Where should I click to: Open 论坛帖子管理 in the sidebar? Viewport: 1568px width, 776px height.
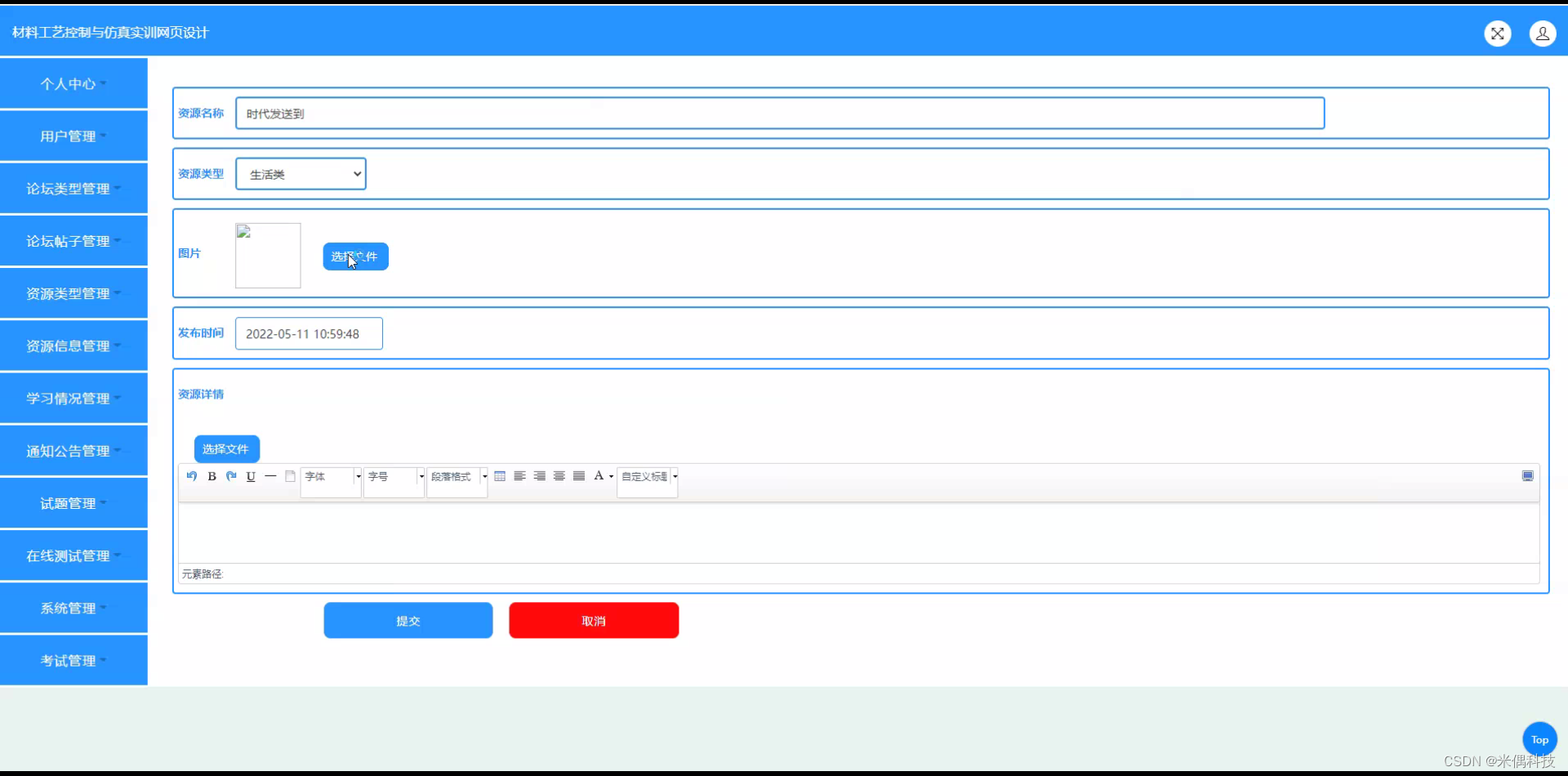pos(73,241)
